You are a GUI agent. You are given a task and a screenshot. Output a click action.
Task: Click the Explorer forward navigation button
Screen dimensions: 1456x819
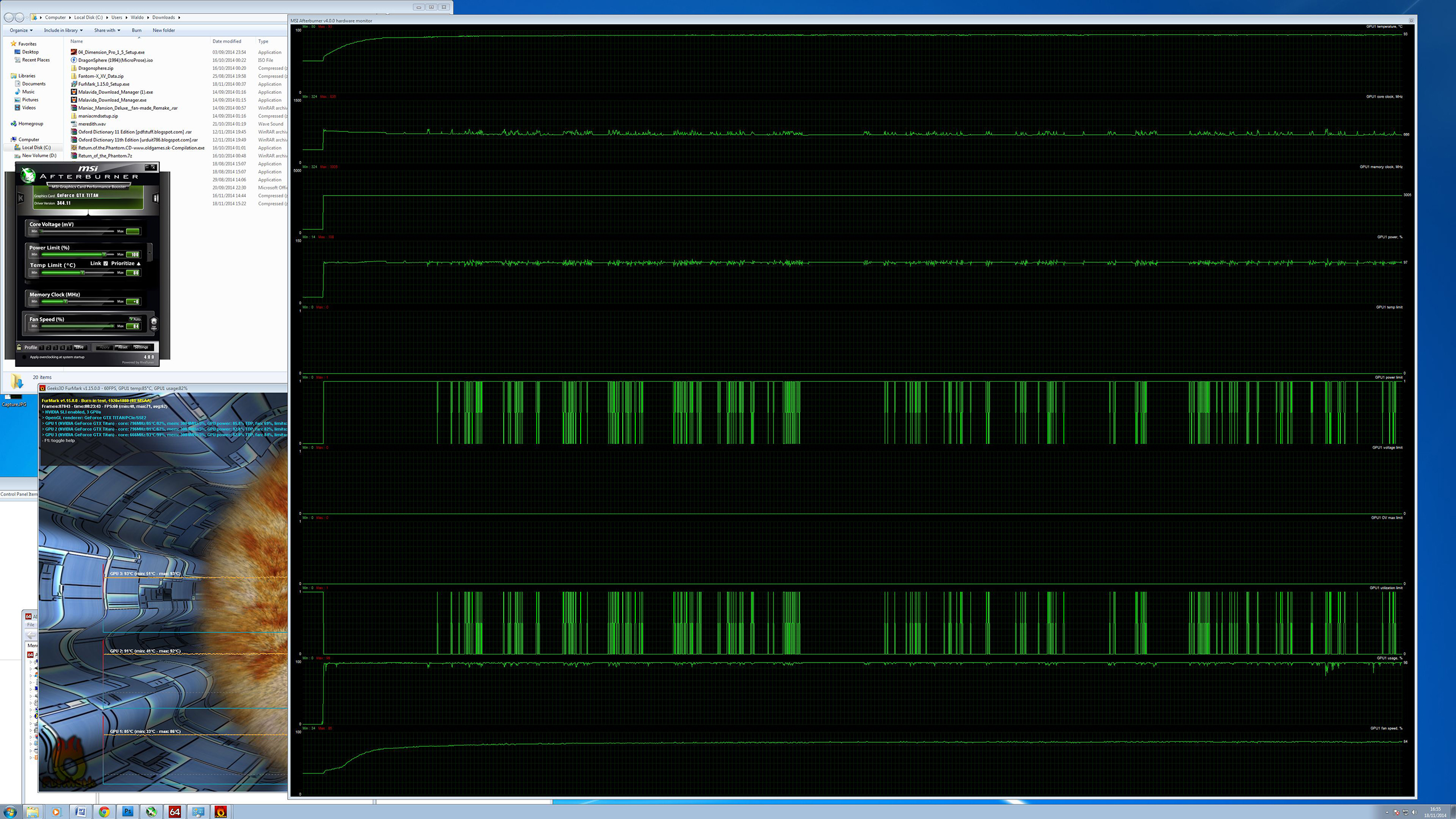click(19, 18)
